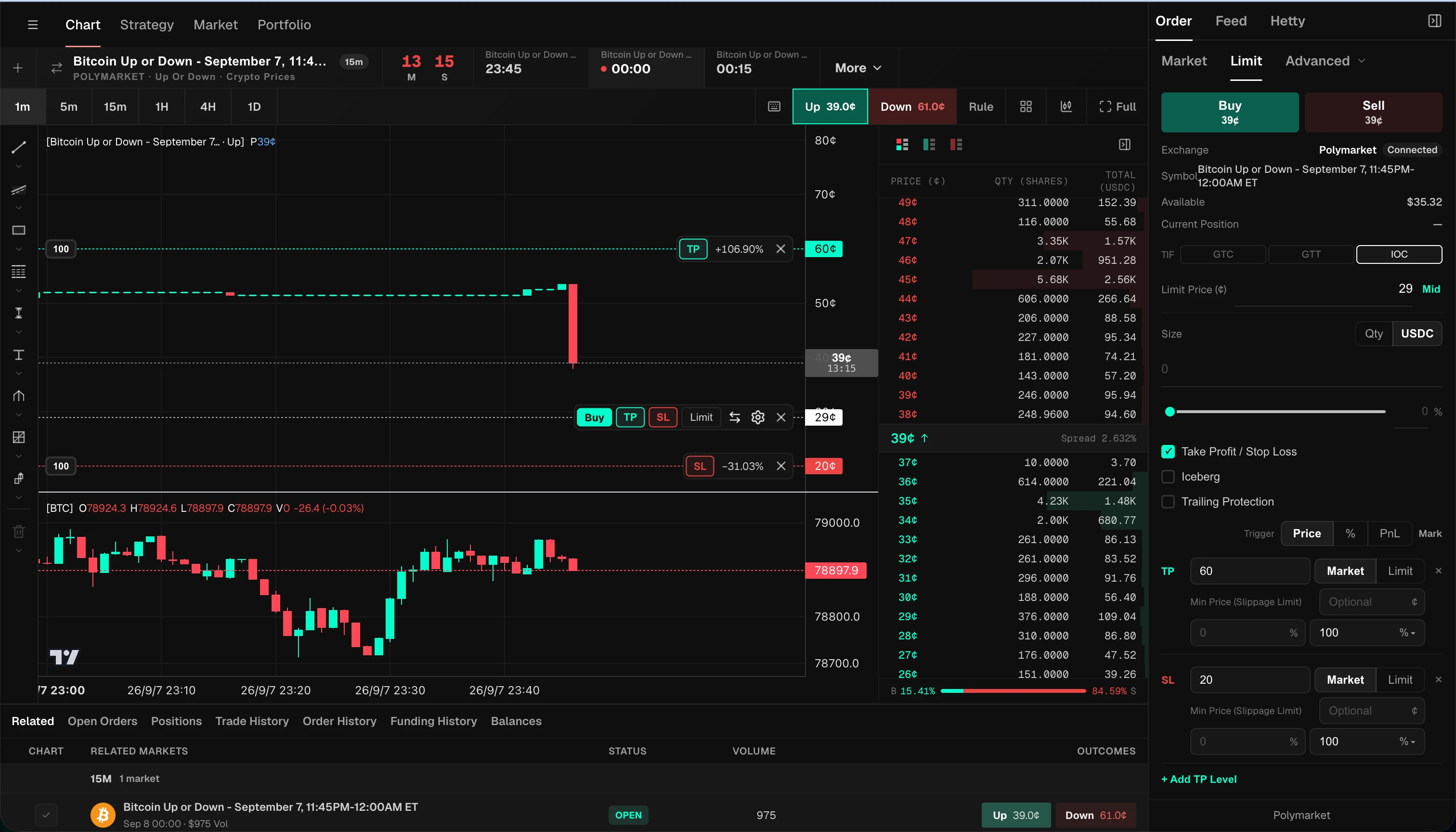
Task: Click the order size slider handle
Action: 1169,412
